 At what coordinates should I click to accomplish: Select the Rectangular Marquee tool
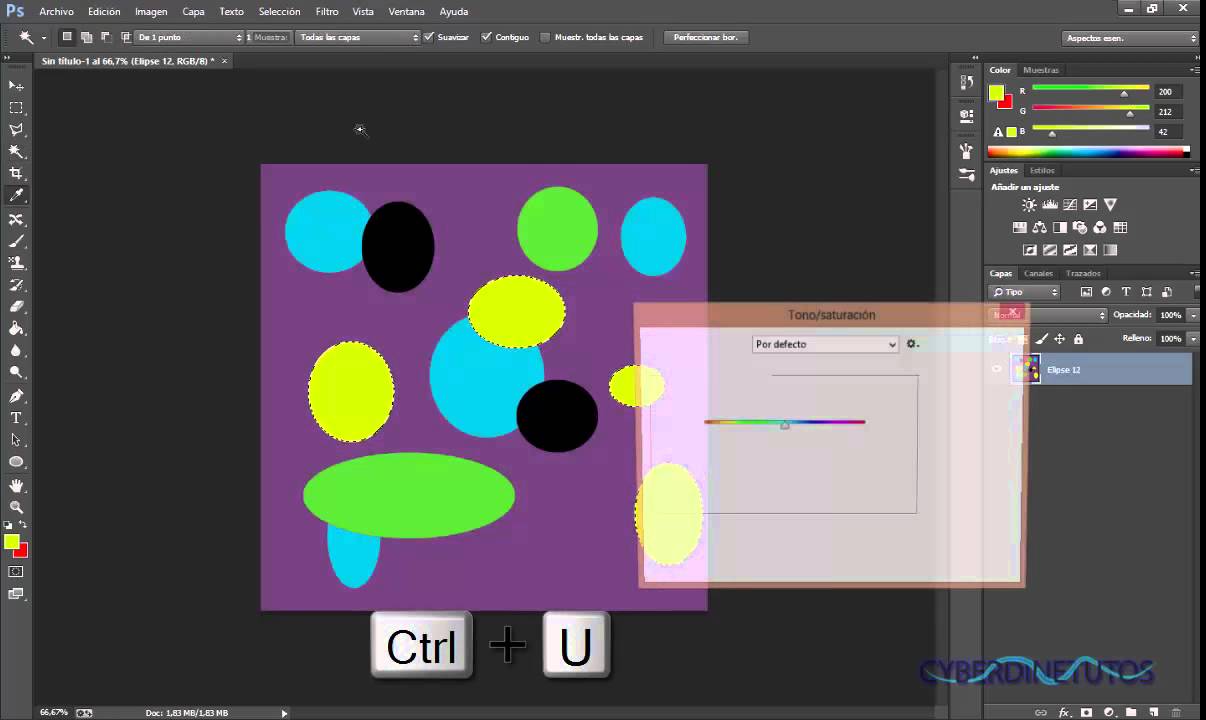point(16,108)
